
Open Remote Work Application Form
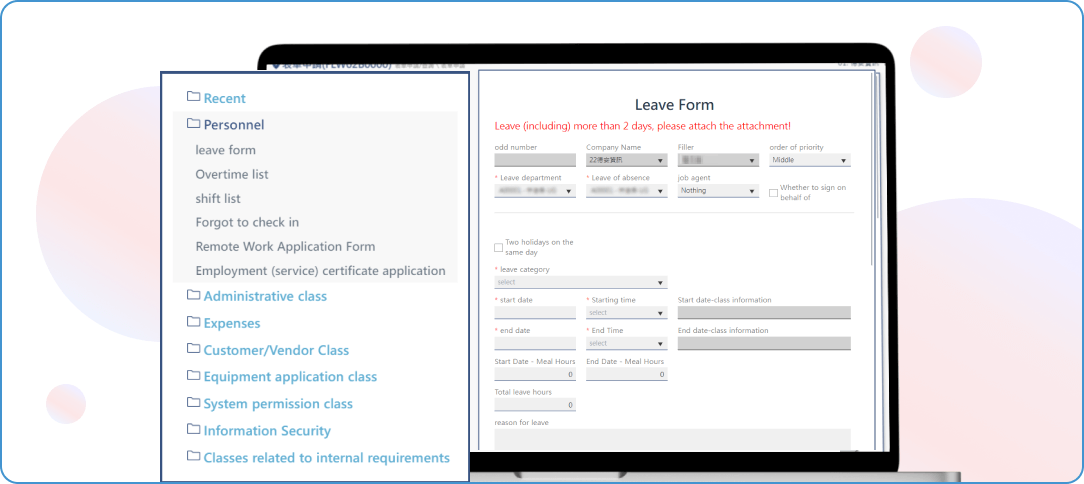coord(285,246)
